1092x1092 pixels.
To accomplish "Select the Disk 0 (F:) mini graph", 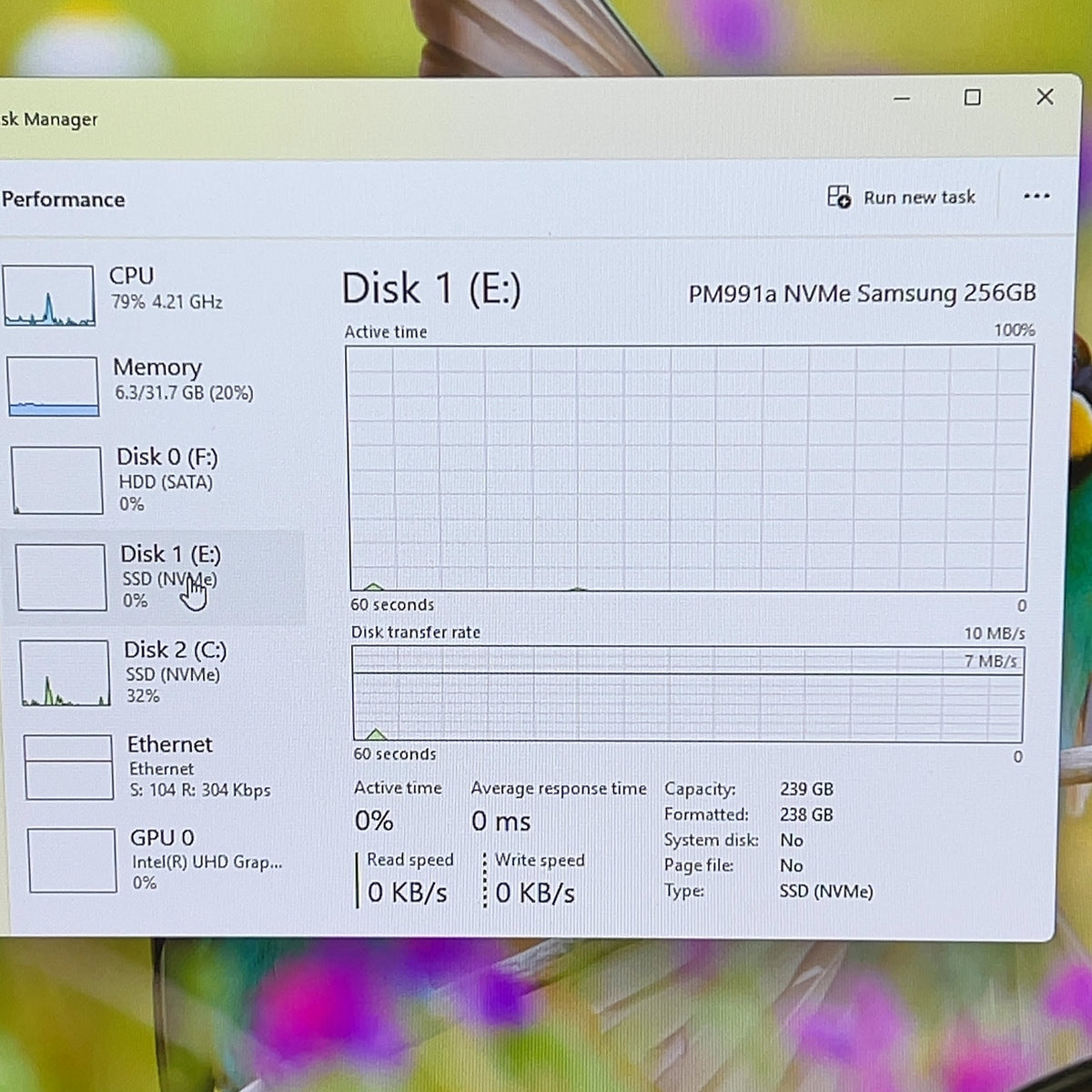I will click(56, 480).
